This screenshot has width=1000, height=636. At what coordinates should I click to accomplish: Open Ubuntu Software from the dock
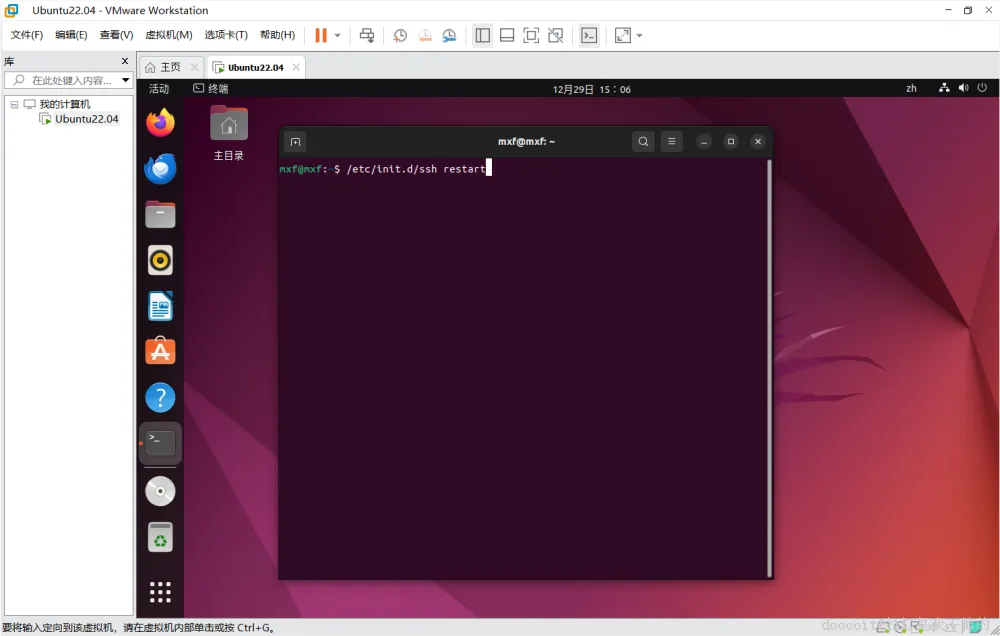pyautogui.click(x=160, y=351)
